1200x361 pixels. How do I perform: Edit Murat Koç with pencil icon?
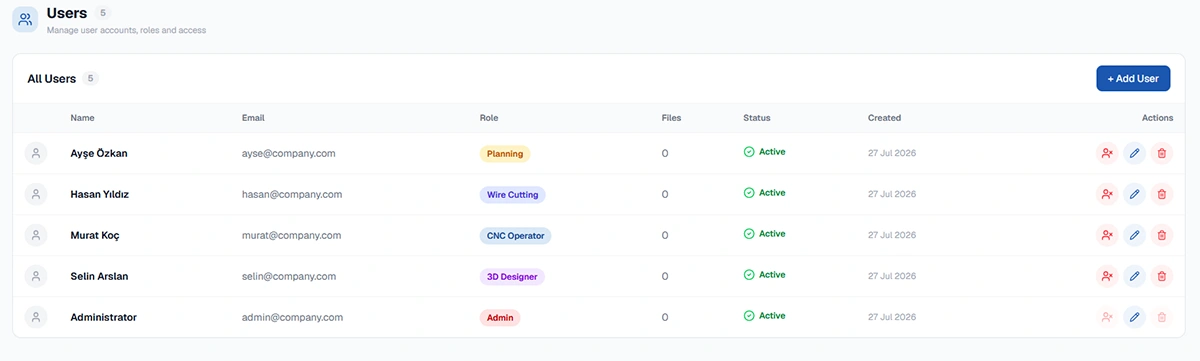click(1134, 235)
